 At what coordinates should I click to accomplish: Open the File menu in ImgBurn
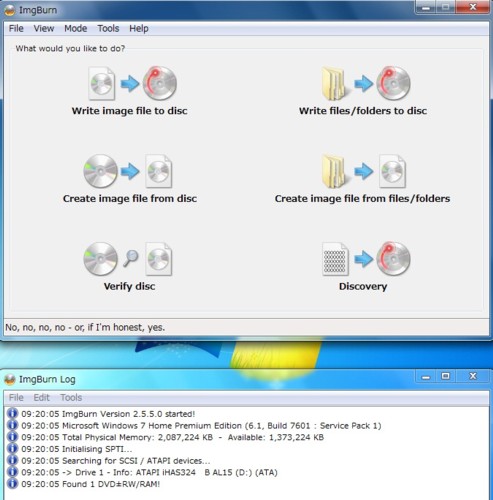click(16, 29)
